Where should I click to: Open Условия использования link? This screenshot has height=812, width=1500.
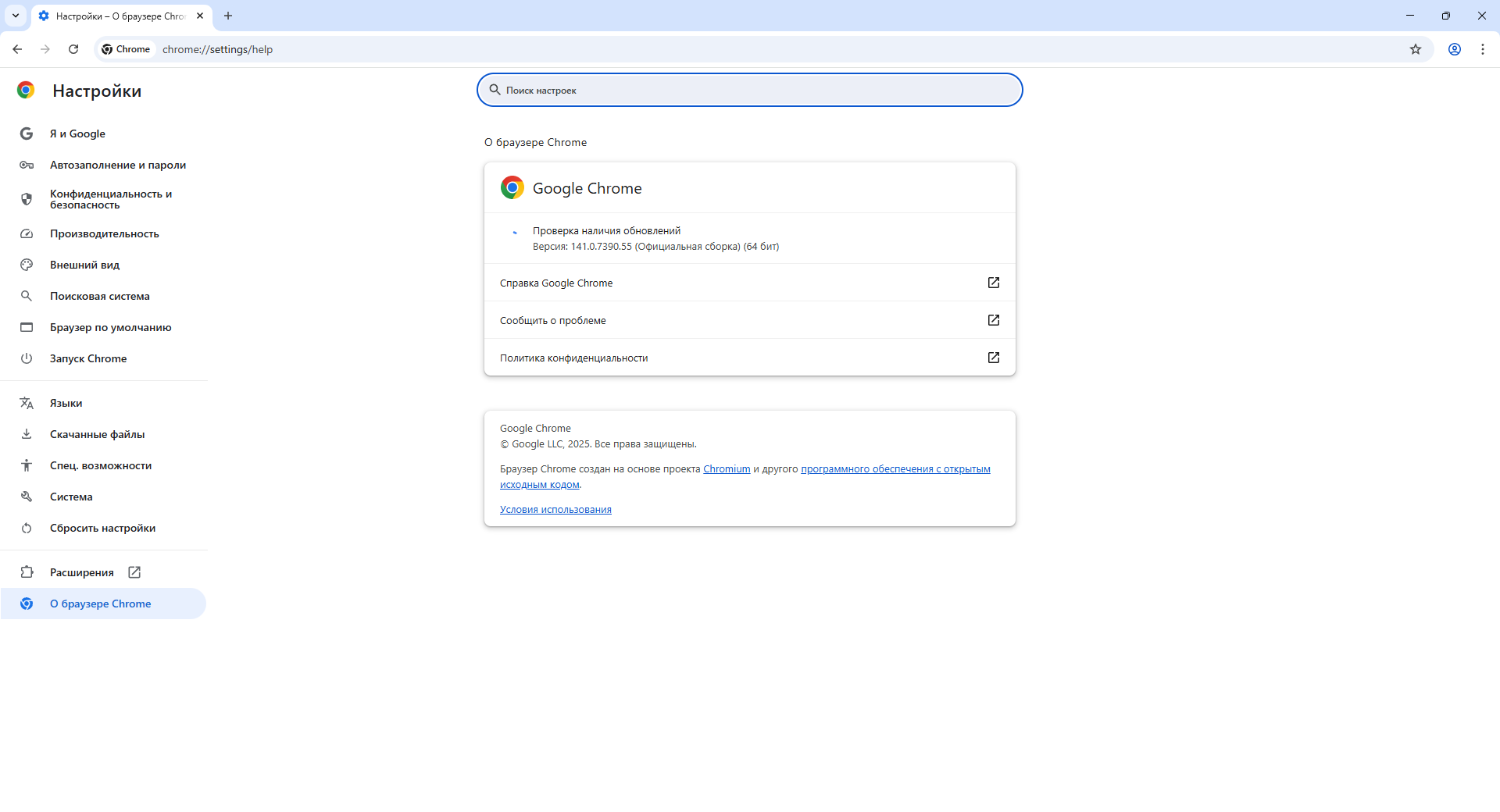pos(555,510)
